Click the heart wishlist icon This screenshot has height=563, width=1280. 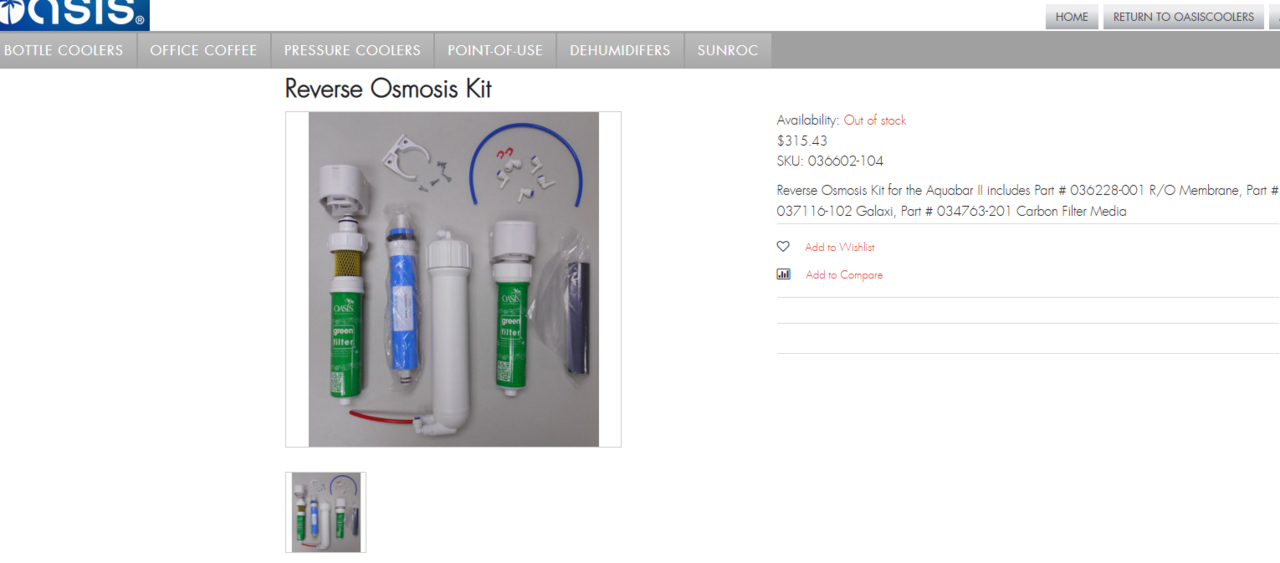783,247
